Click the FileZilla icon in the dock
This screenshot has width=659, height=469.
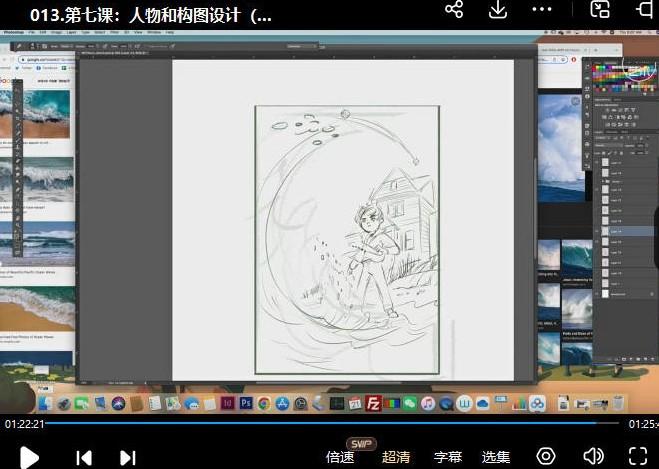pyautogui.click(x=373, y=403)
